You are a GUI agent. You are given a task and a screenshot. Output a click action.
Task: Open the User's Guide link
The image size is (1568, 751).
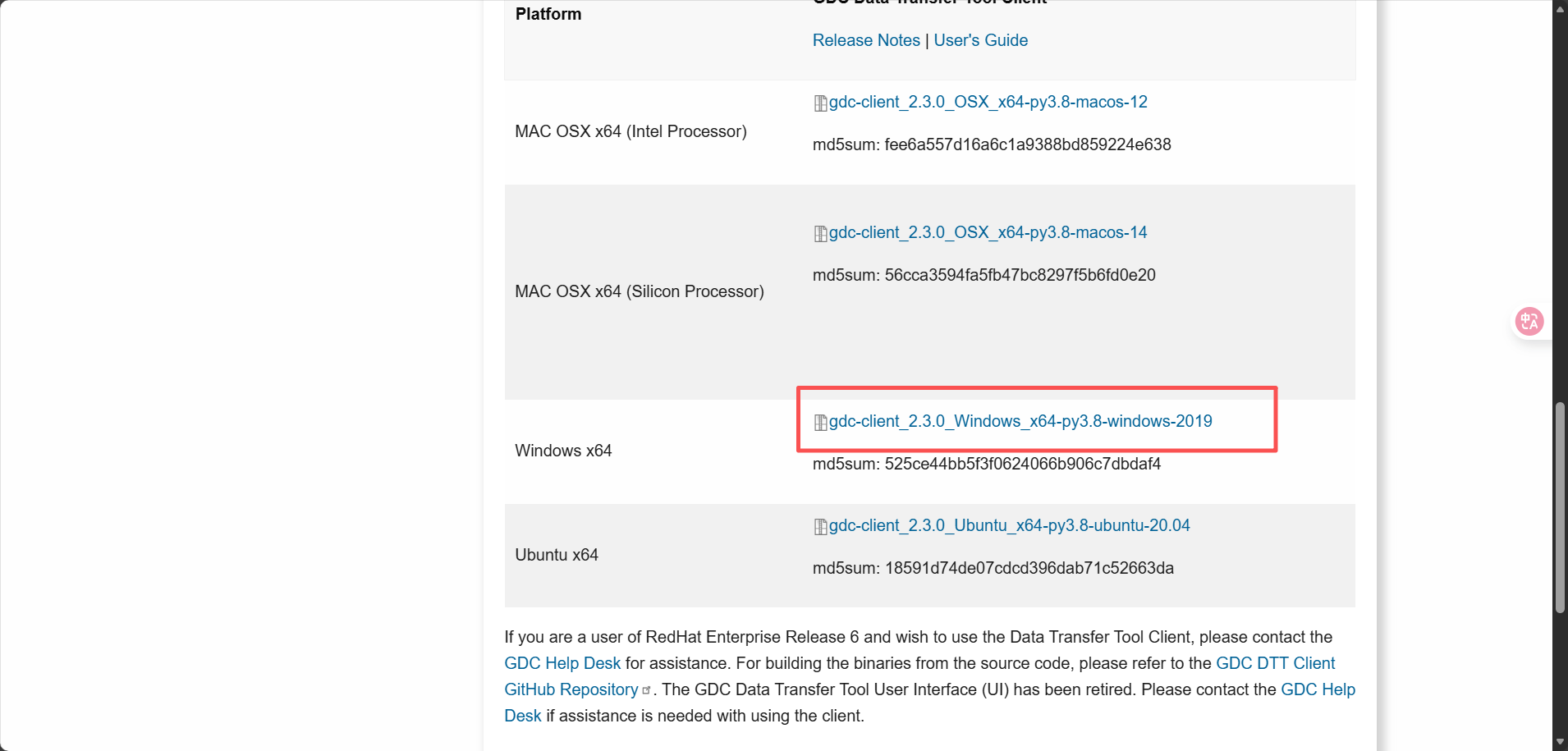[980, 40]
